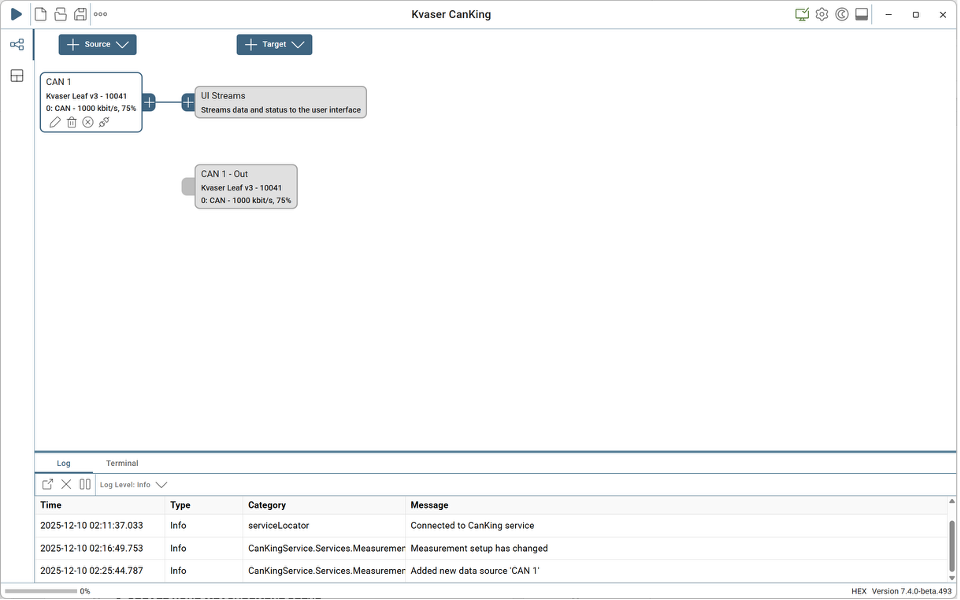The image size is (960, 600).
Task: Open the measurement setup view in the sidebar
Action: (17, 45)
